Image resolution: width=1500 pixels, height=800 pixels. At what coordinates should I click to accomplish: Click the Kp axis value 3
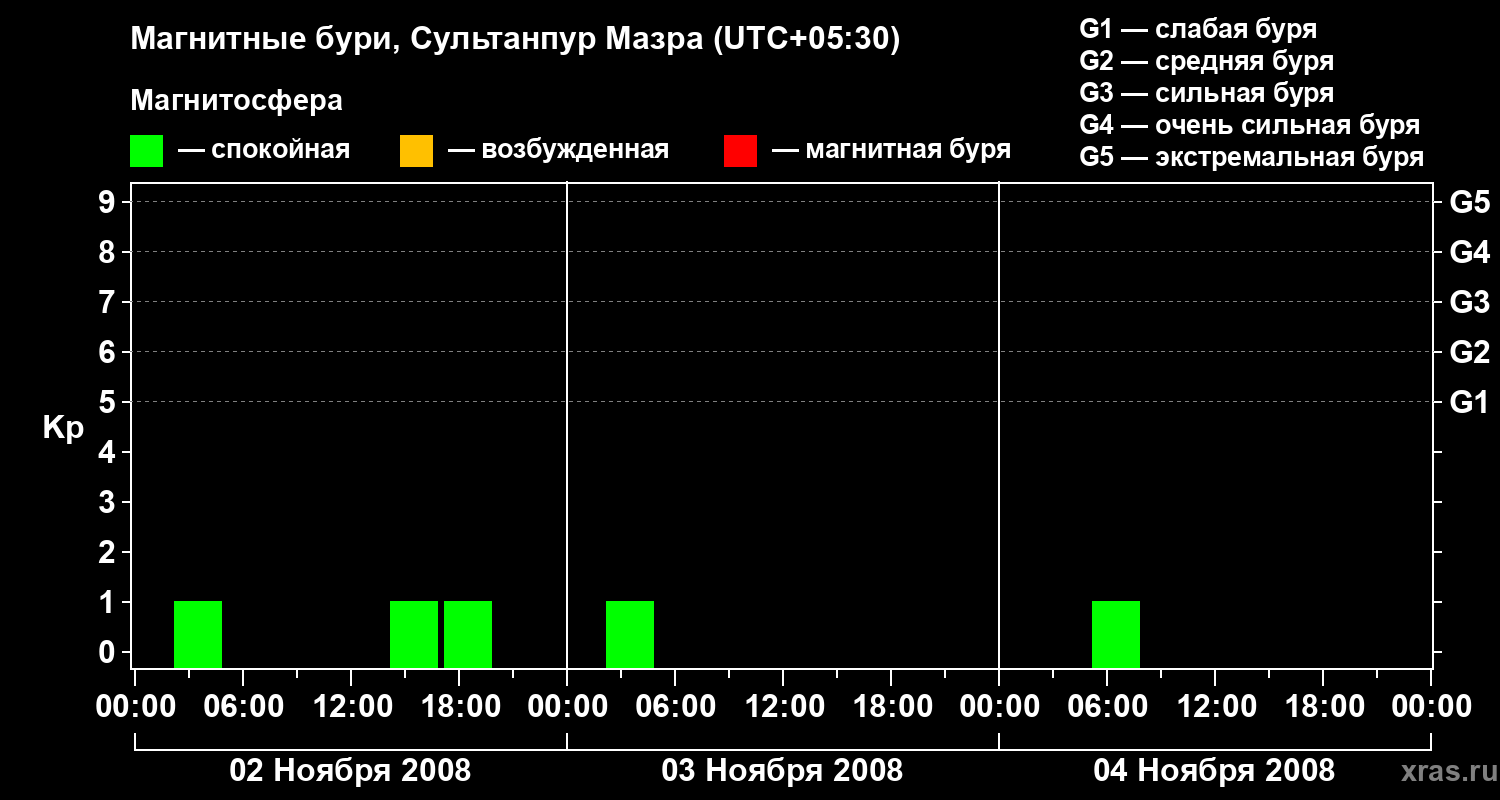pyautogui.click(x=105, y=502)
